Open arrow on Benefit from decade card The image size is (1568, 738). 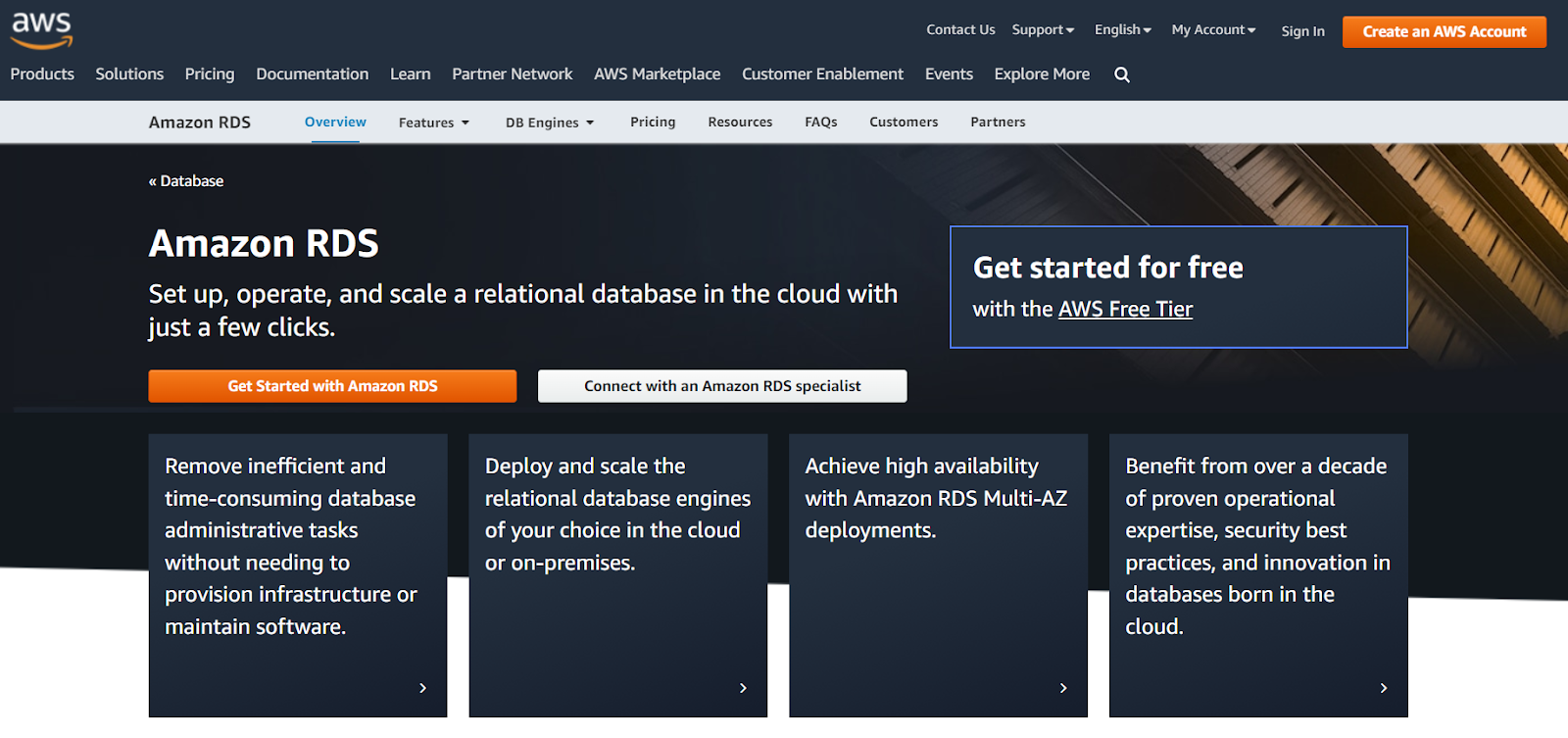tap(1384, 688)
